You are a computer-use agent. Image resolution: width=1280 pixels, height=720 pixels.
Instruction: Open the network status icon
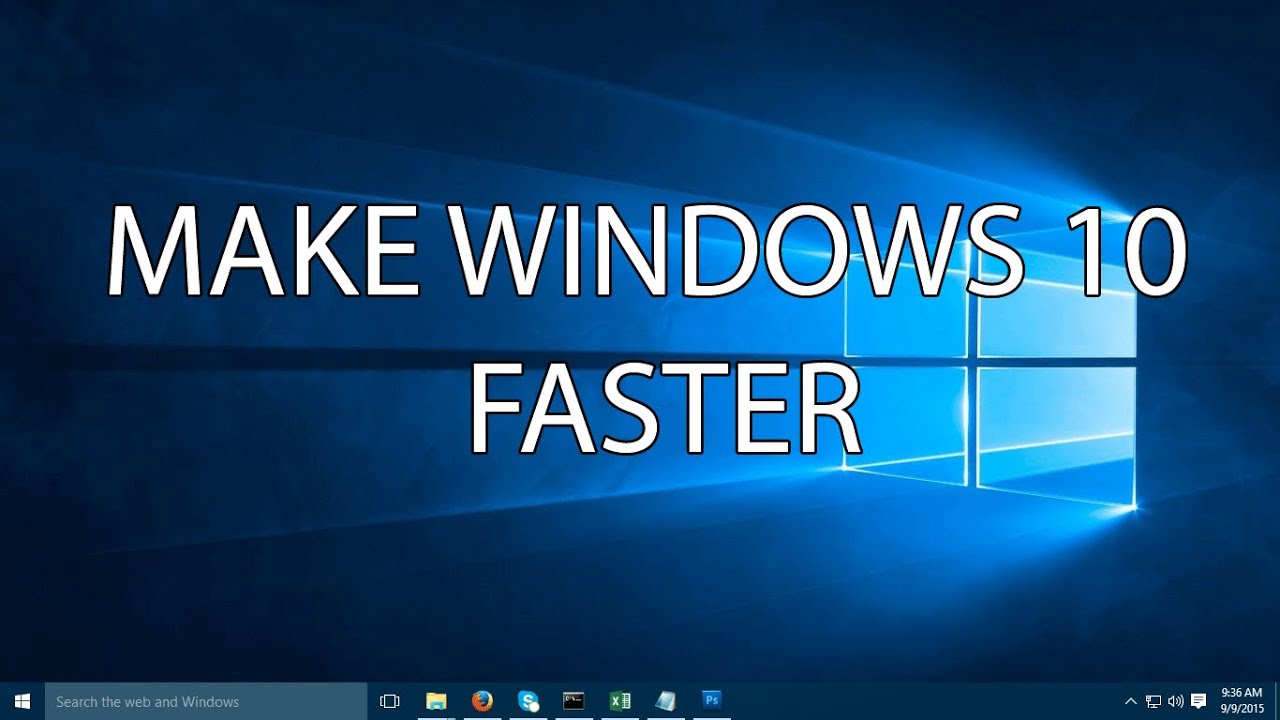point(1153,701)
